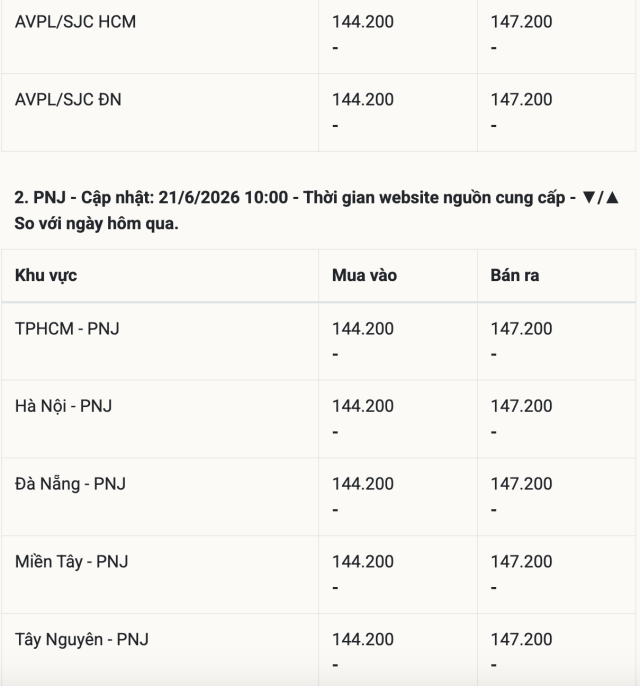Select the Tây Nguyên - PNJ row label
The height and width of the screenshot is (686, 640).
point(82,640)
